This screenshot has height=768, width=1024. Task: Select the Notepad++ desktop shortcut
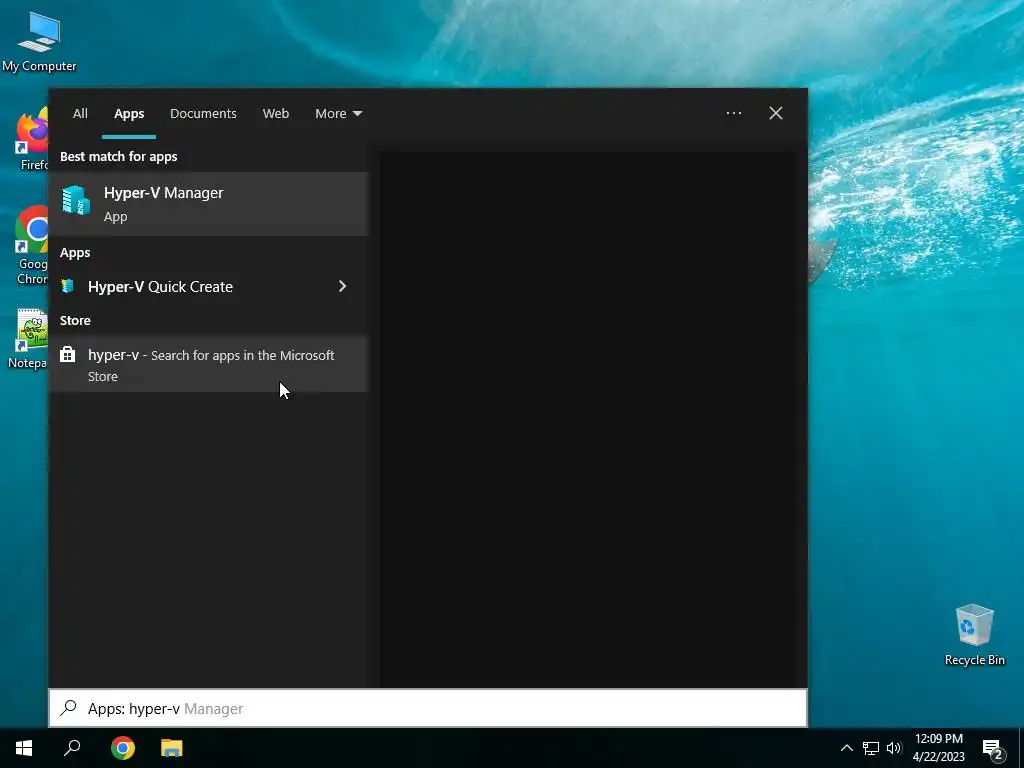29,338
